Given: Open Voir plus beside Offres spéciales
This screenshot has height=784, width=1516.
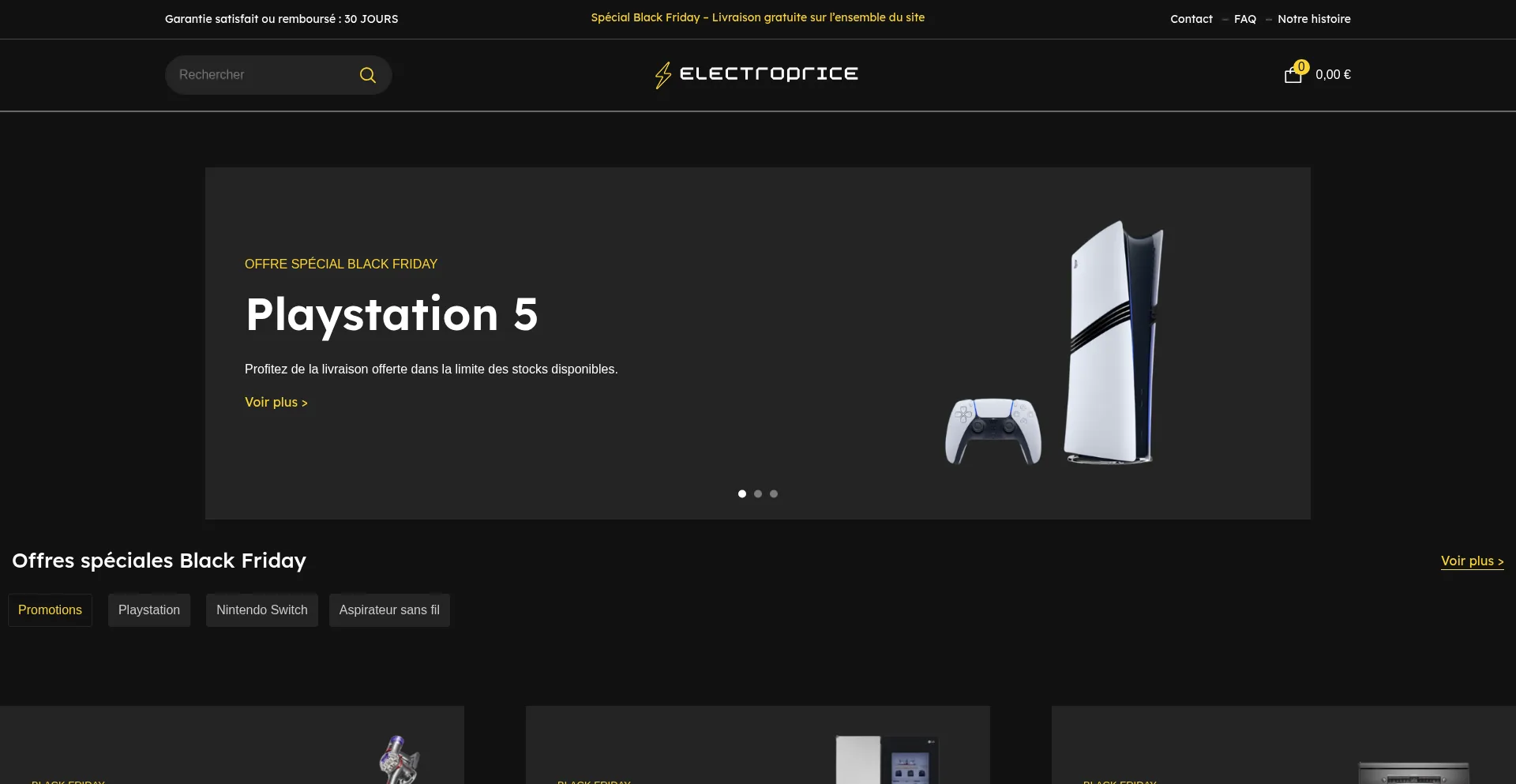Looking at the screenshot, I should coord(1472,561).
